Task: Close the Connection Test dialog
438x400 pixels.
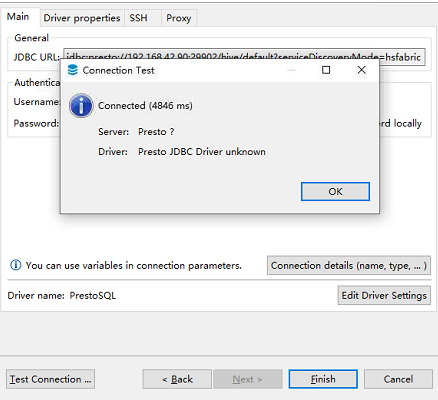Action: tap(361, 70)
